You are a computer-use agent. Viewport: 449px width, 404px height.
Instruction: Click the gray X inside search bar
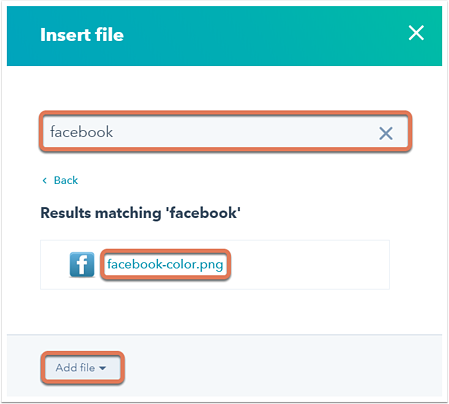(x=386, y=133)
